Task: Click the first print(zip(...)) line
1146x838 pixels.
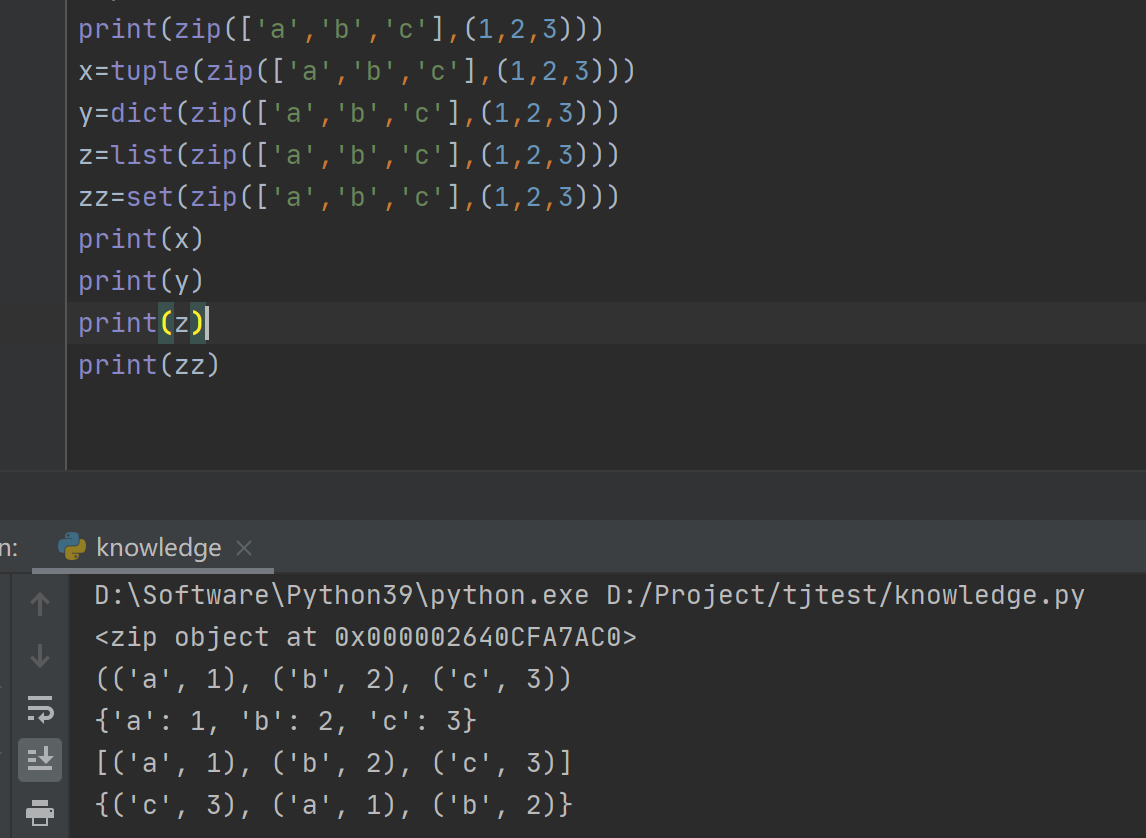Action: (x=200, y=28)
